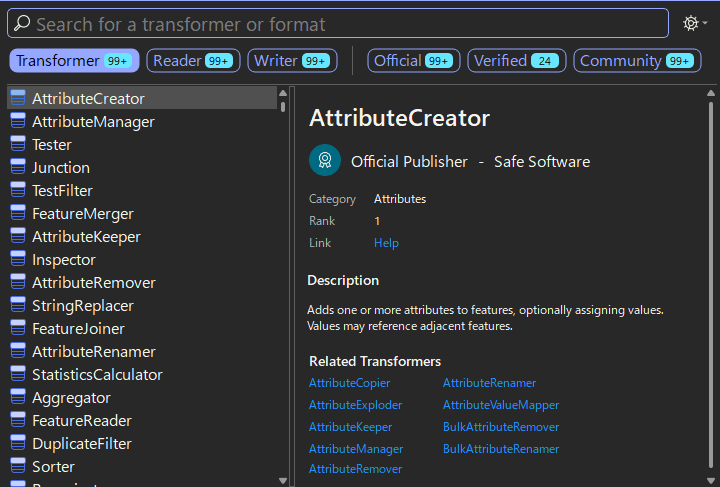
Task: Select FeatureReader in the transformer list
Action: point(142,420)
